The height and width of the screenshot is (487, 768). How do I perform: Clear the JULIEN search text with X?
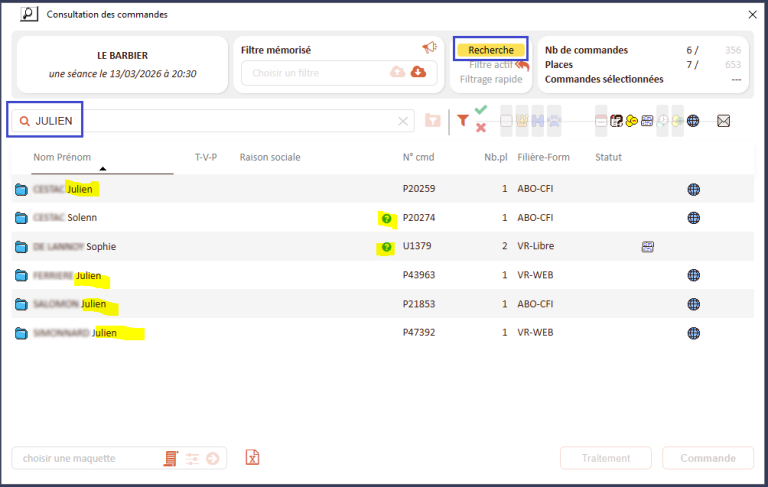coord(403,121)
